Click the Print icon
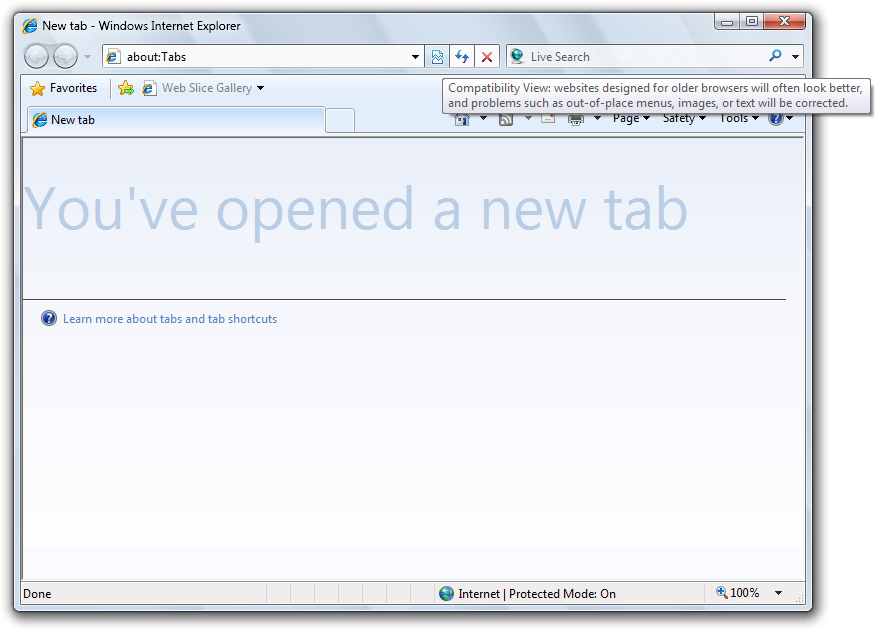Image resolution: width=876 pixels, height=632 pixels. click(576, 120)
